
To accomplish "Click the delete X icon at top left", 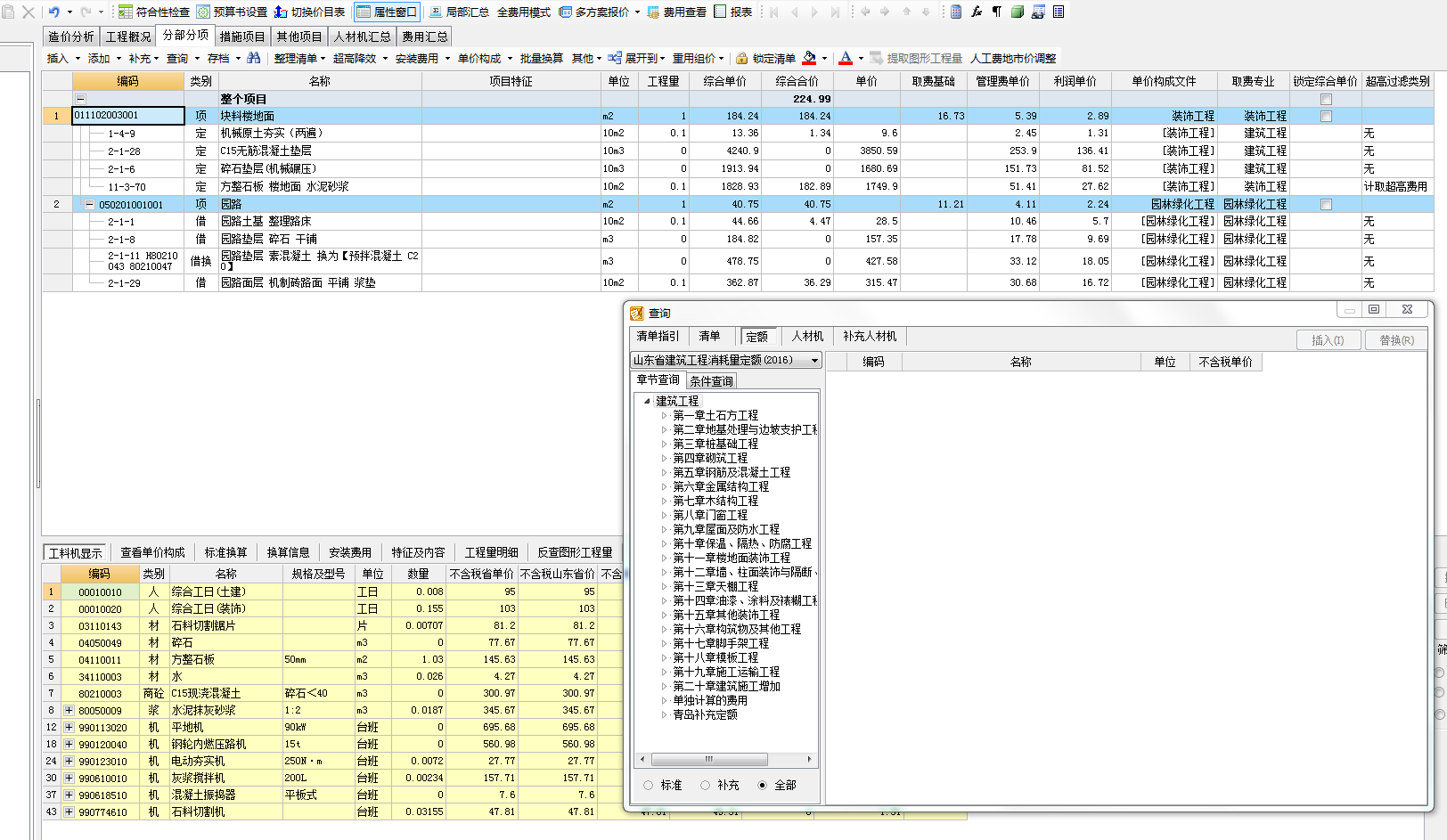I will pos(29,12).
